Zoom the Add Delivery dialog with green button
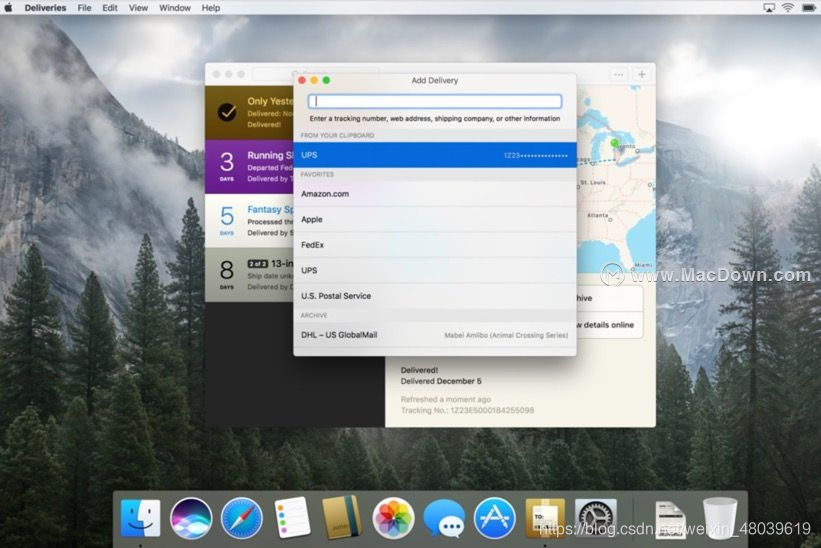 point(326,80)
